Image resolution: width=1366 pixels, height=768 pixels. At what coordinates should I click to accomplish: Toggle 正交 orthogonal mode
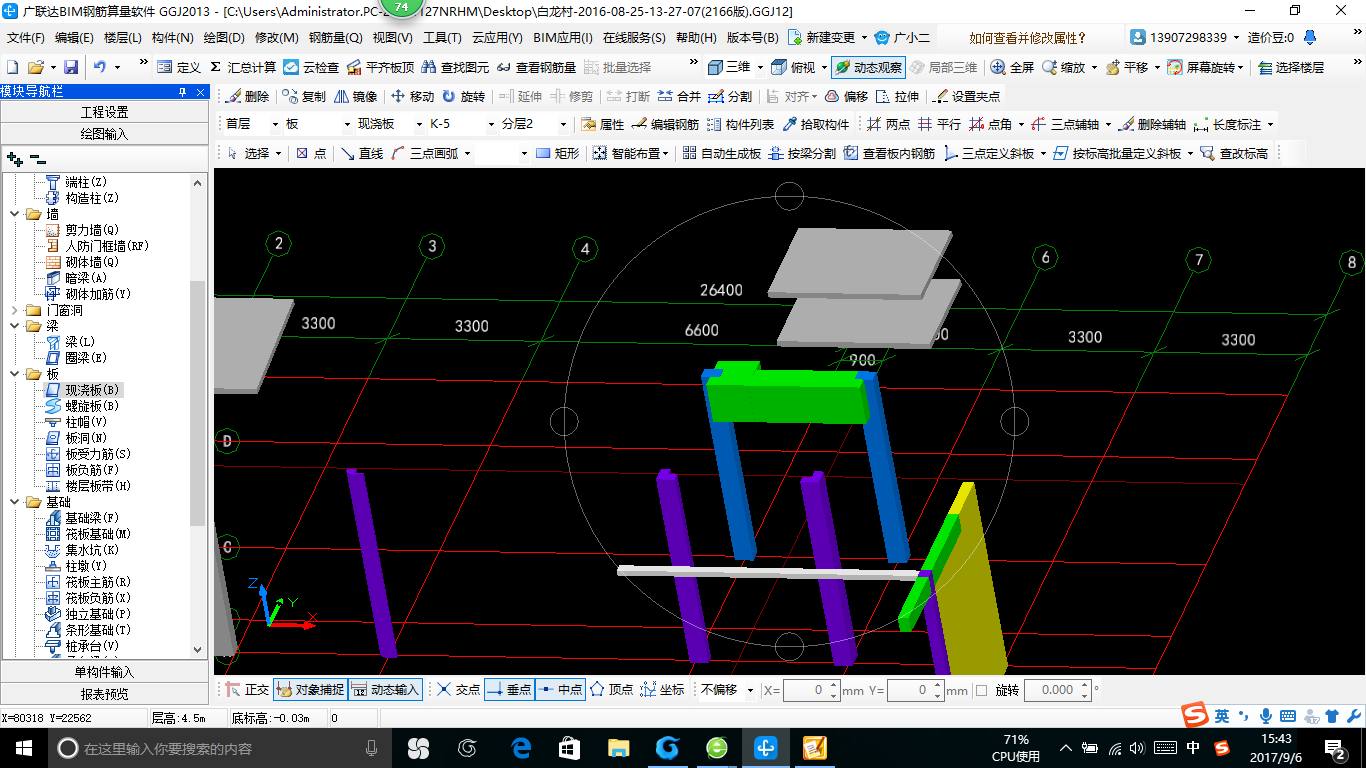247,689
